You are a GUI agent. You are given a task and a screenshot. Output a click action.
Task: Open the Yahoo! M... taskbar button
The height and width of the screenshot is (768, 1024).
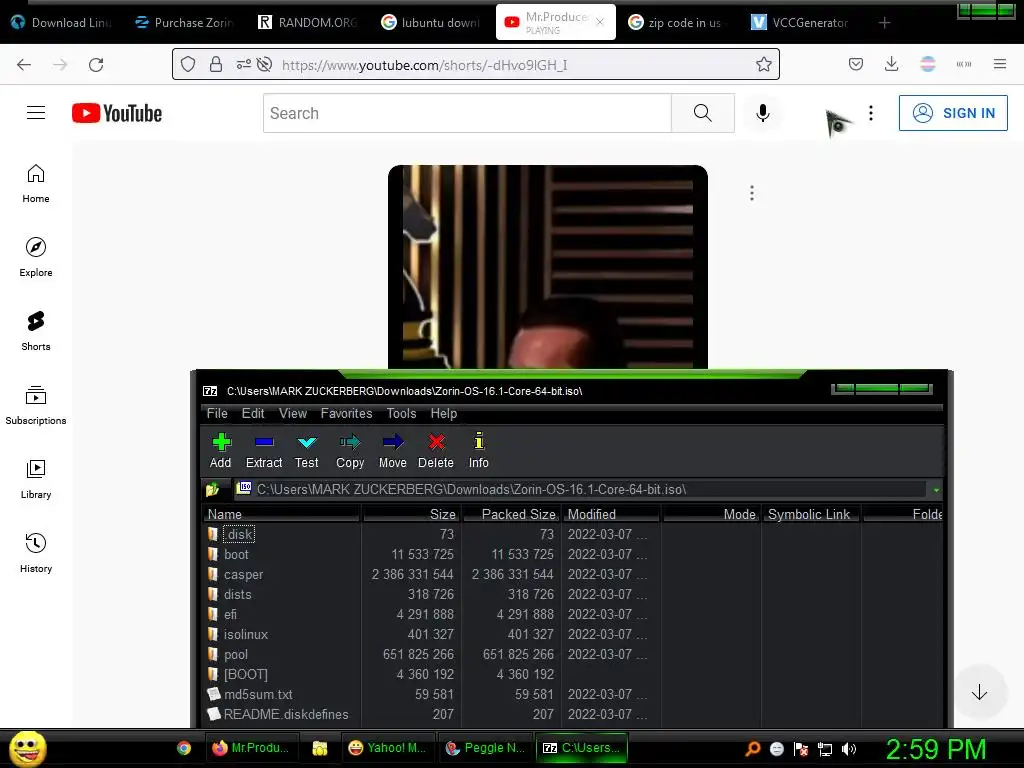tap(387, 748)
